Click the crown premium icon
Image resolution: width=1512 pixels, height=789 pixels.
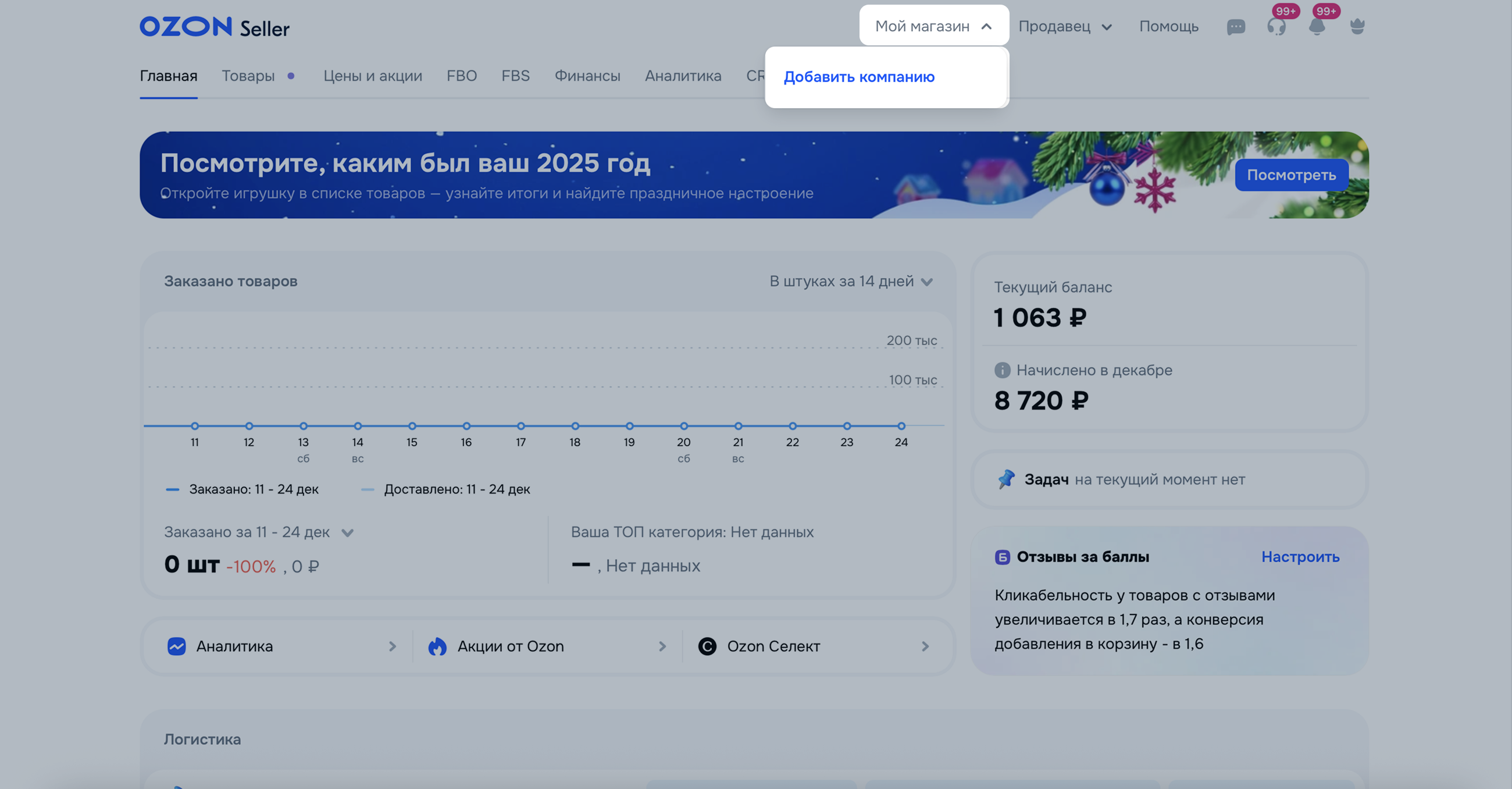[1357, 27]
